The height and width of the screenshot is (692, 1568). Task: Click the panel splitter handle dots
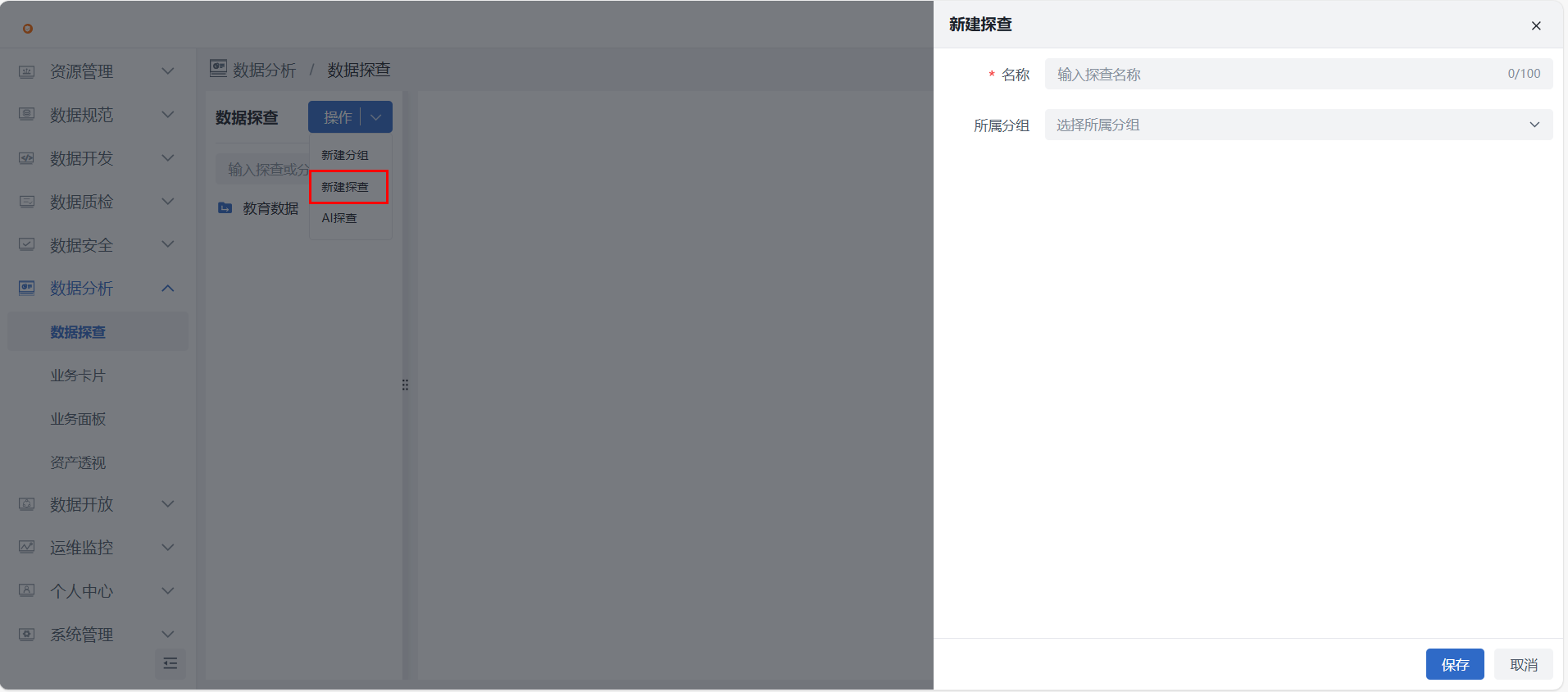coord(405,385)
